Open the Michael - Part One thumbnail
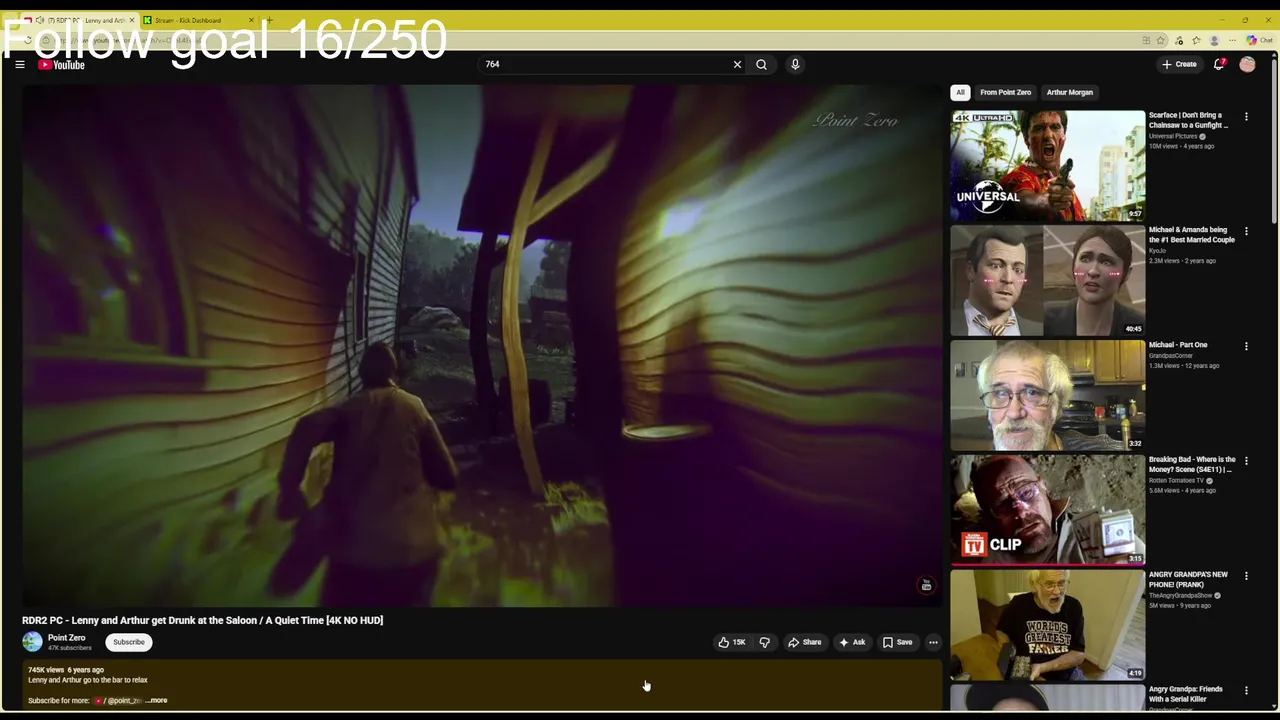This screenshot has width=1280, height=720. 1047,395
